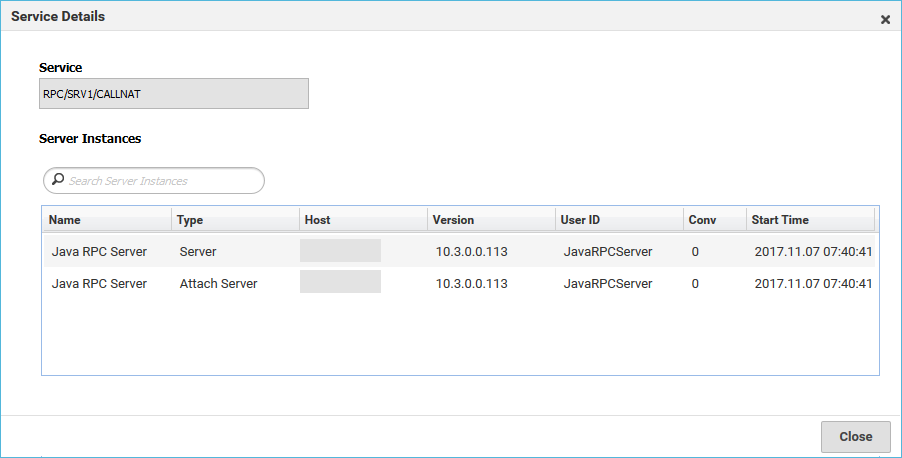Click JavaRPCServer user ID in Server row
Image resolution: width=902 pixels, height=458 pixels.
(x=607, y=251)
